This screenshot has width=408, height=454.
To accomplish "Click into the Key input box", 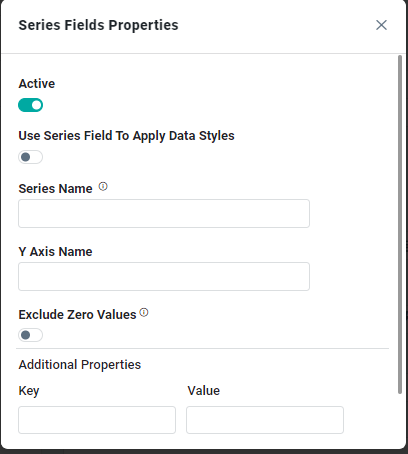I will pos(97,420).
